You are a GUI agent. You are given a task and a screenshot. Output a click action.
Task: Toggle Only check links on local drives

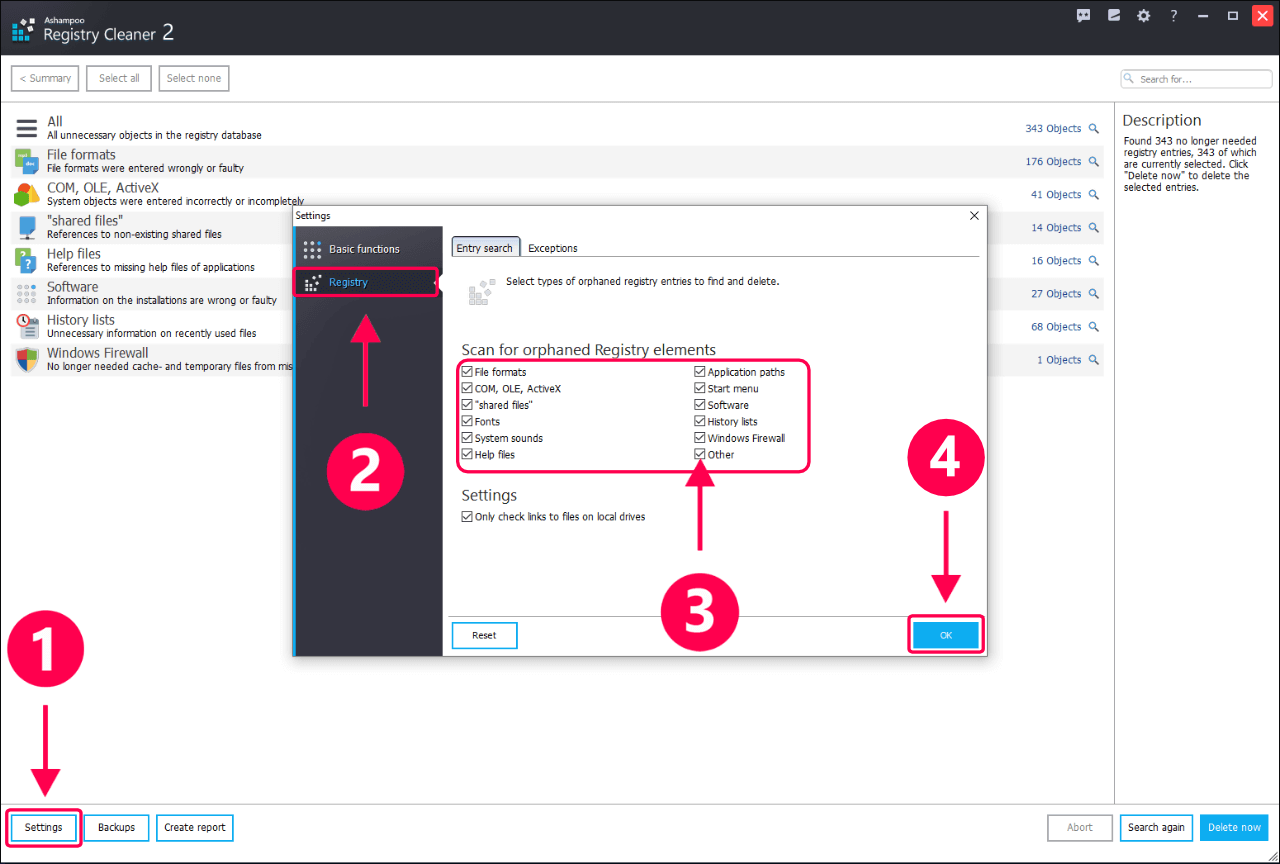[x=467, y=517]
